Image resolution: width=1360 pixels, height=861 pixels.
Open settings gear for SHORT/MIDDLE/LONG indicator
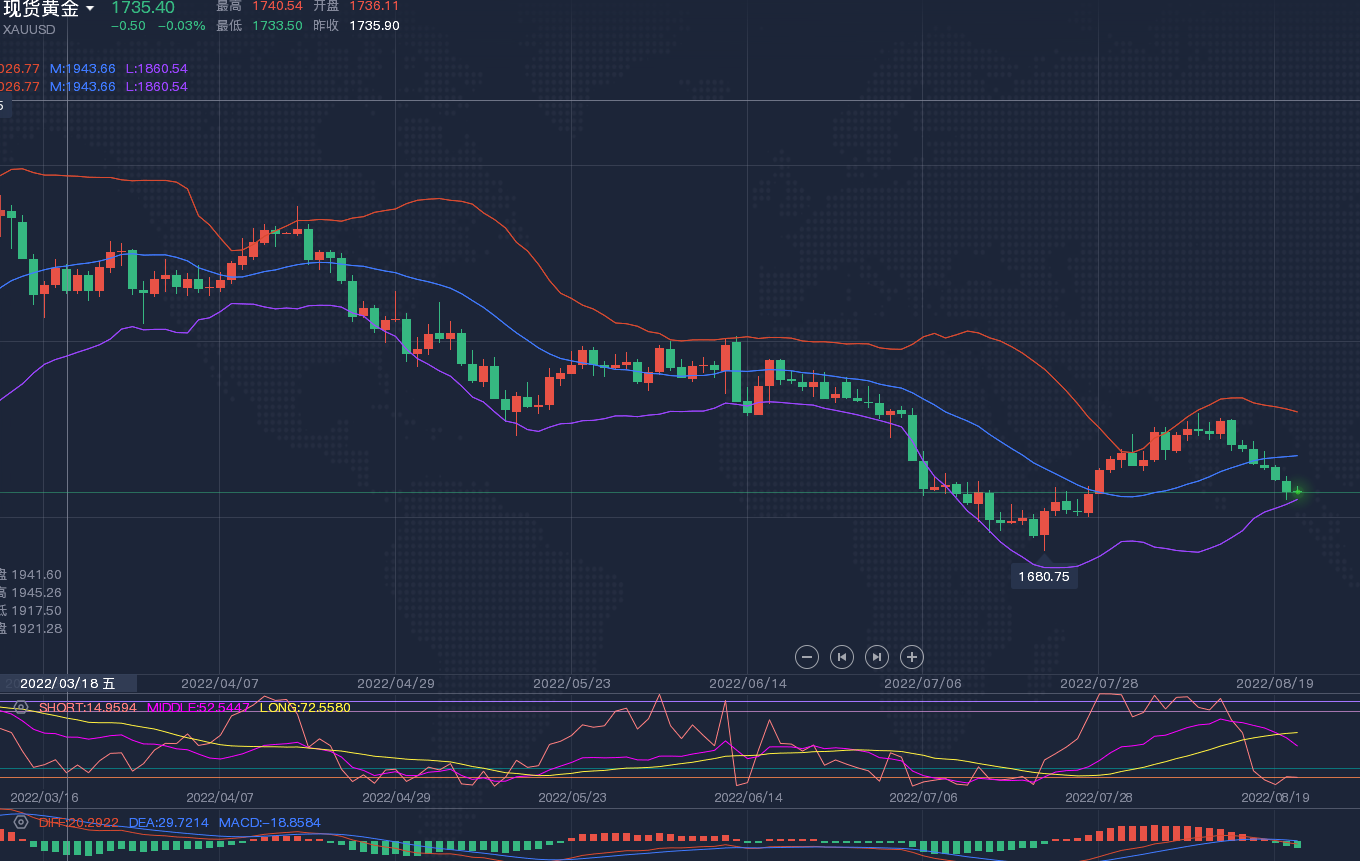21,707
